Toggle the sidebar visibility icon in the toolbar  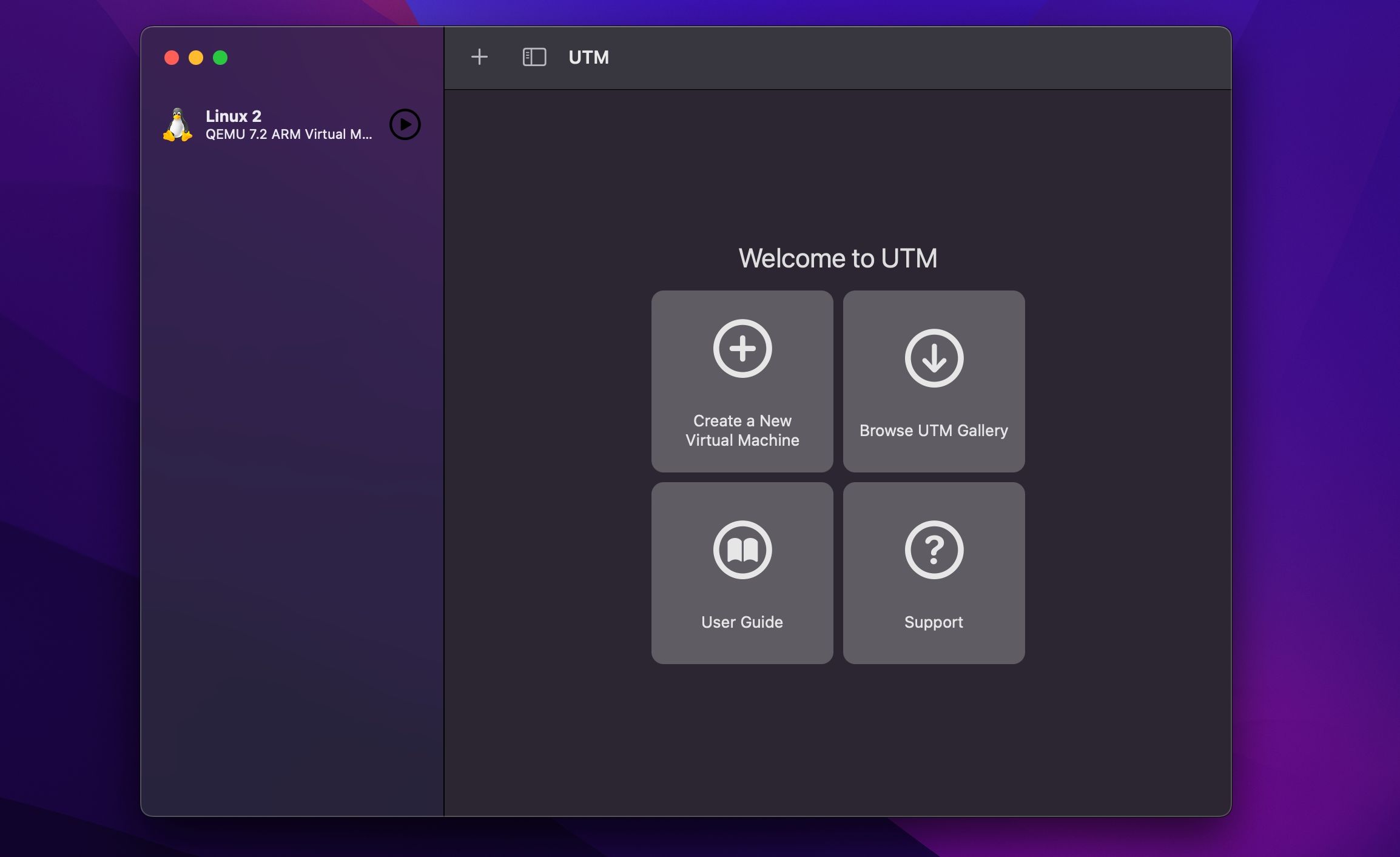534,56
